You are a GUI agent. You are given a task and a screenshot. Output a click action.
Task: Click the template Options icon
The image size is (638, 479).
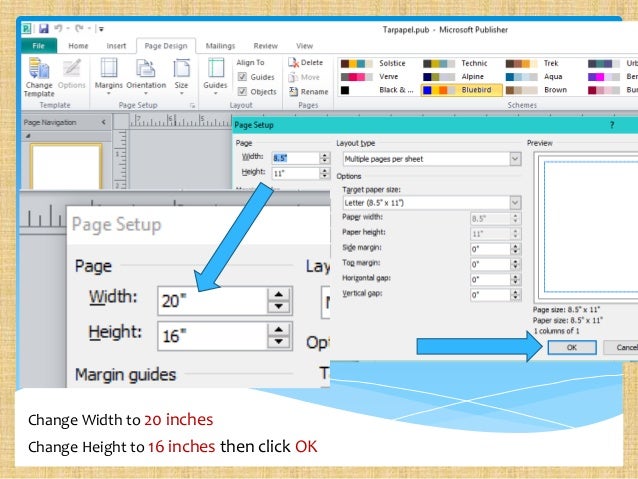click(x=72, y=68)
